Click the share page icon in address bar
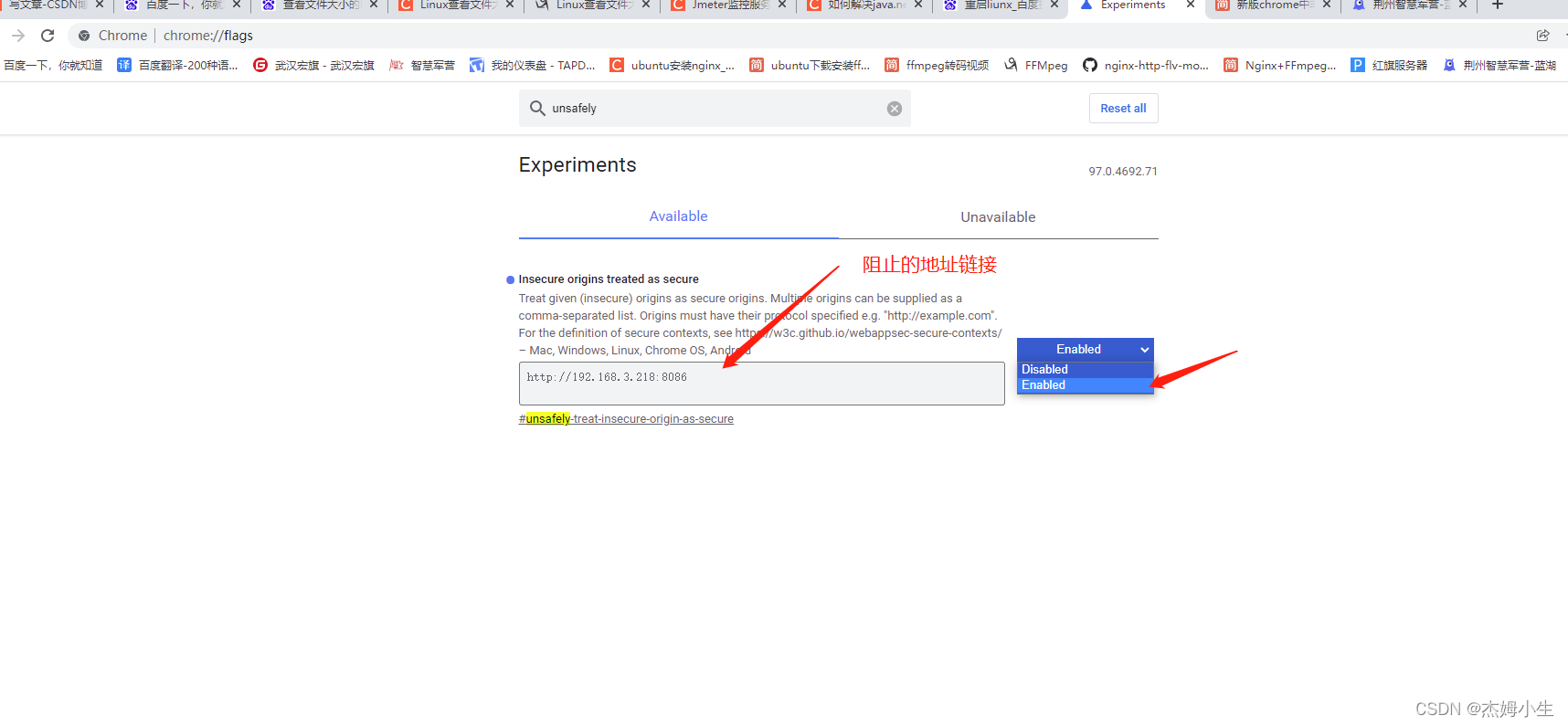 click(x=1543, y=36)
